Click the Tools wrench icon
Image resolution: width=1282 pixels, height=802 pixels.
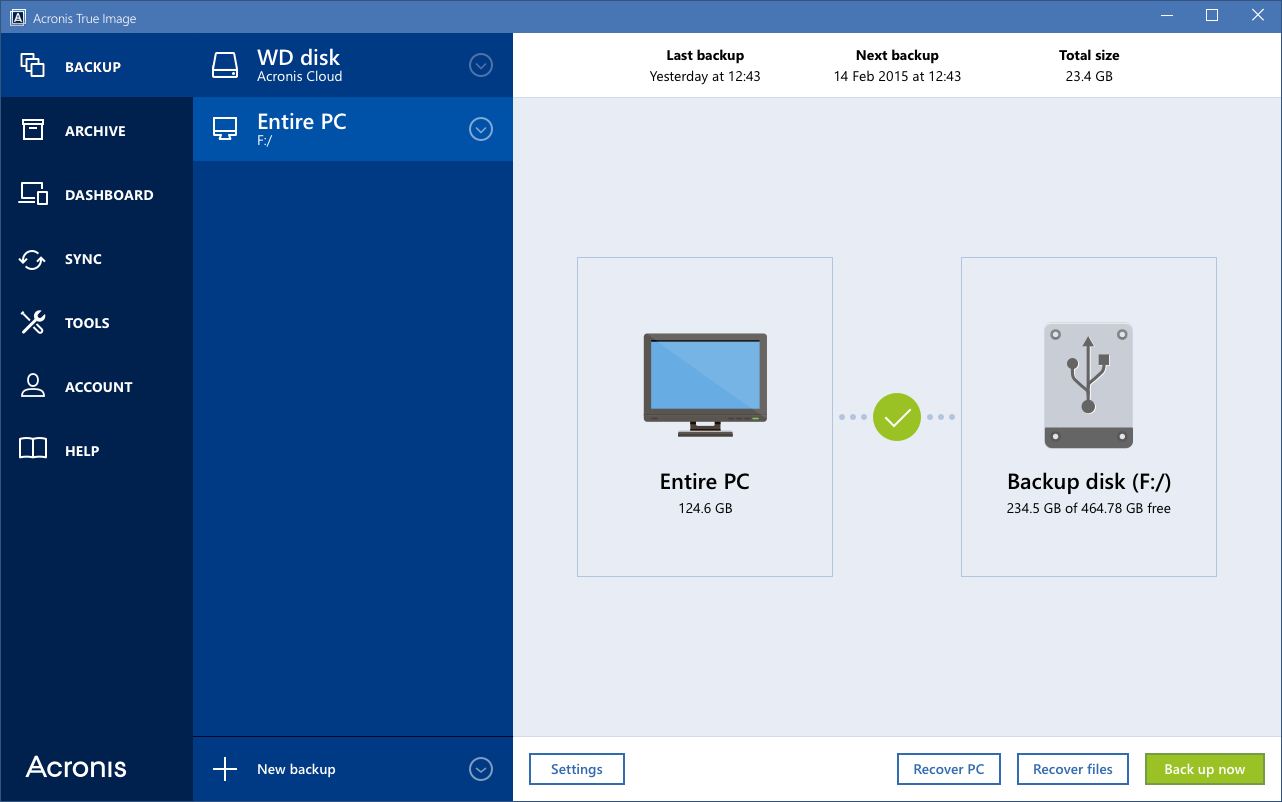tap(33, 322)
